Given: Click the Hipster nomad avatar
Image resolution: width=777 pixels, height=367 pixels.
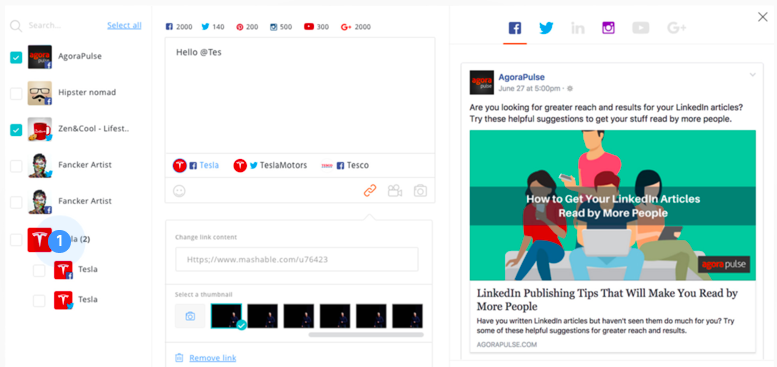Looking at the screenshot, I should pos(40,93).
